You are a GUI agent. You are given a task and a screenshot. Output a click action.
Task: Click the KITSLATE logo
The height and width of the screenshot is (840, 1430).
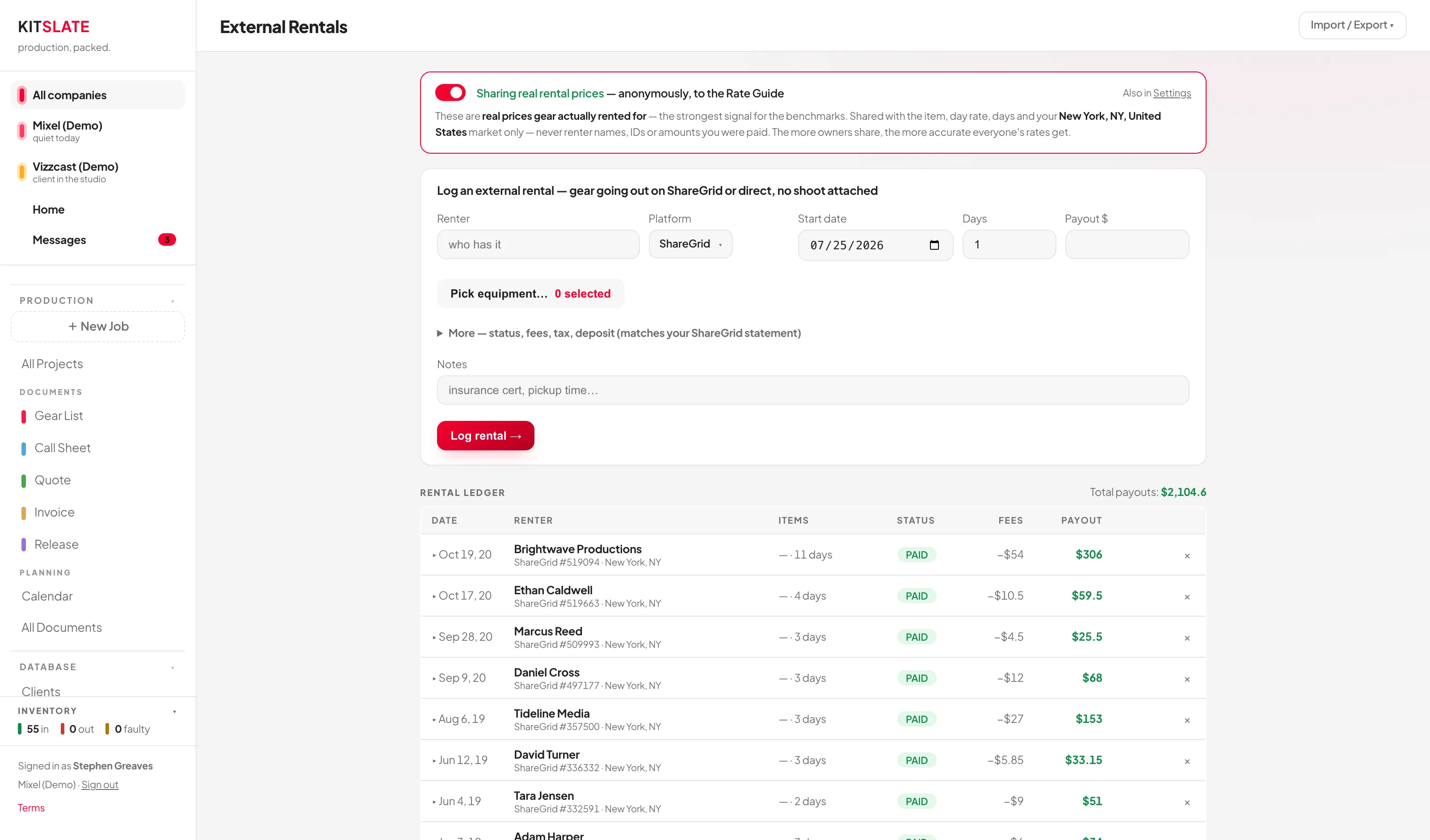pyautogui.click(x=53, y=26)
